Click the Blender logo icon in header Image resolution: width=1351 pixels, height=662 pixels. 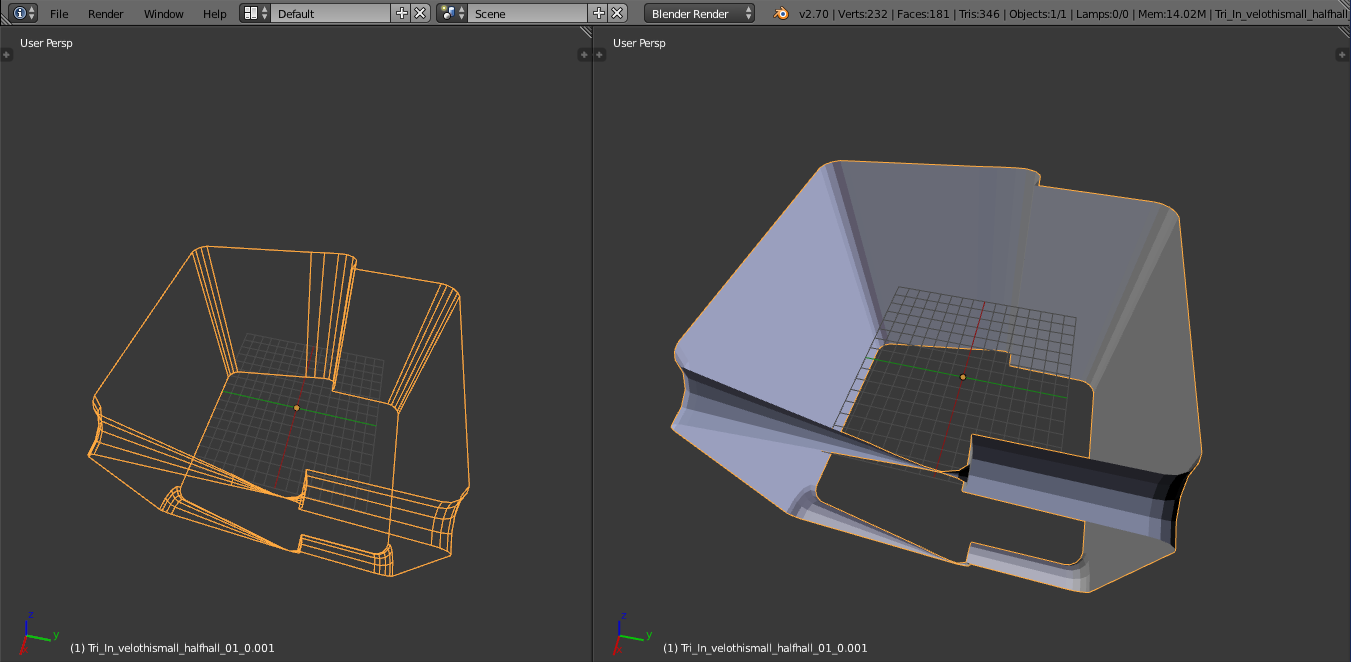780,14
